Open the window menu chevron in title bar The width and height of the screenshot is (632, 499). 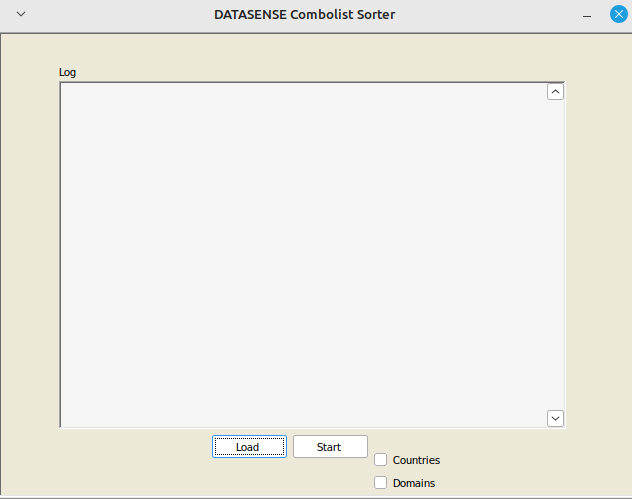(21, 14)
